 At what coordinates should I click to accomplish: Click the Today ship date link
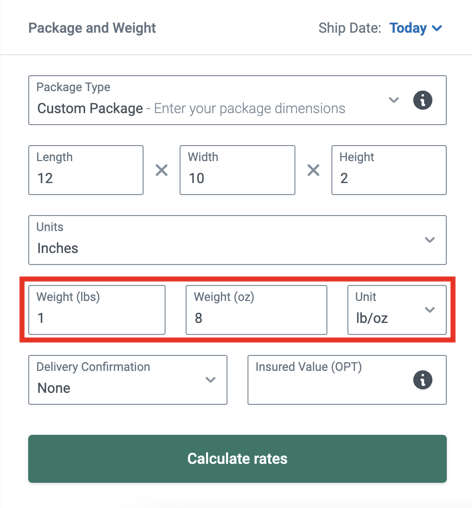408,28
